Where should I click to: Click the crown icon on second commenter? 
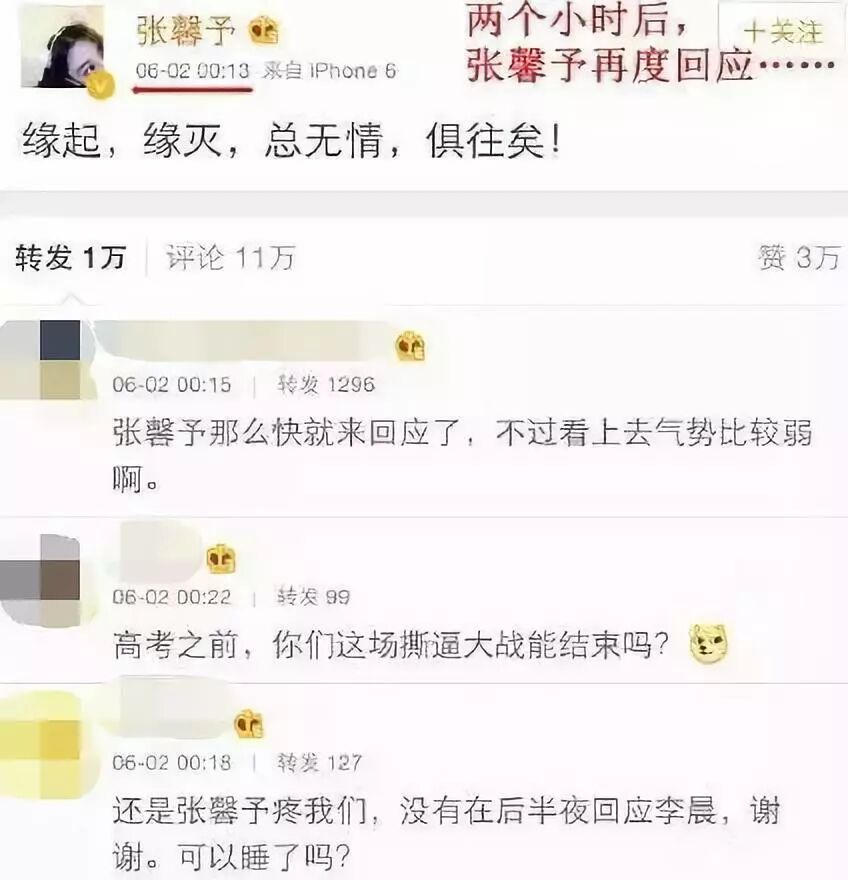pyautogui.click(x=221, y=559)
